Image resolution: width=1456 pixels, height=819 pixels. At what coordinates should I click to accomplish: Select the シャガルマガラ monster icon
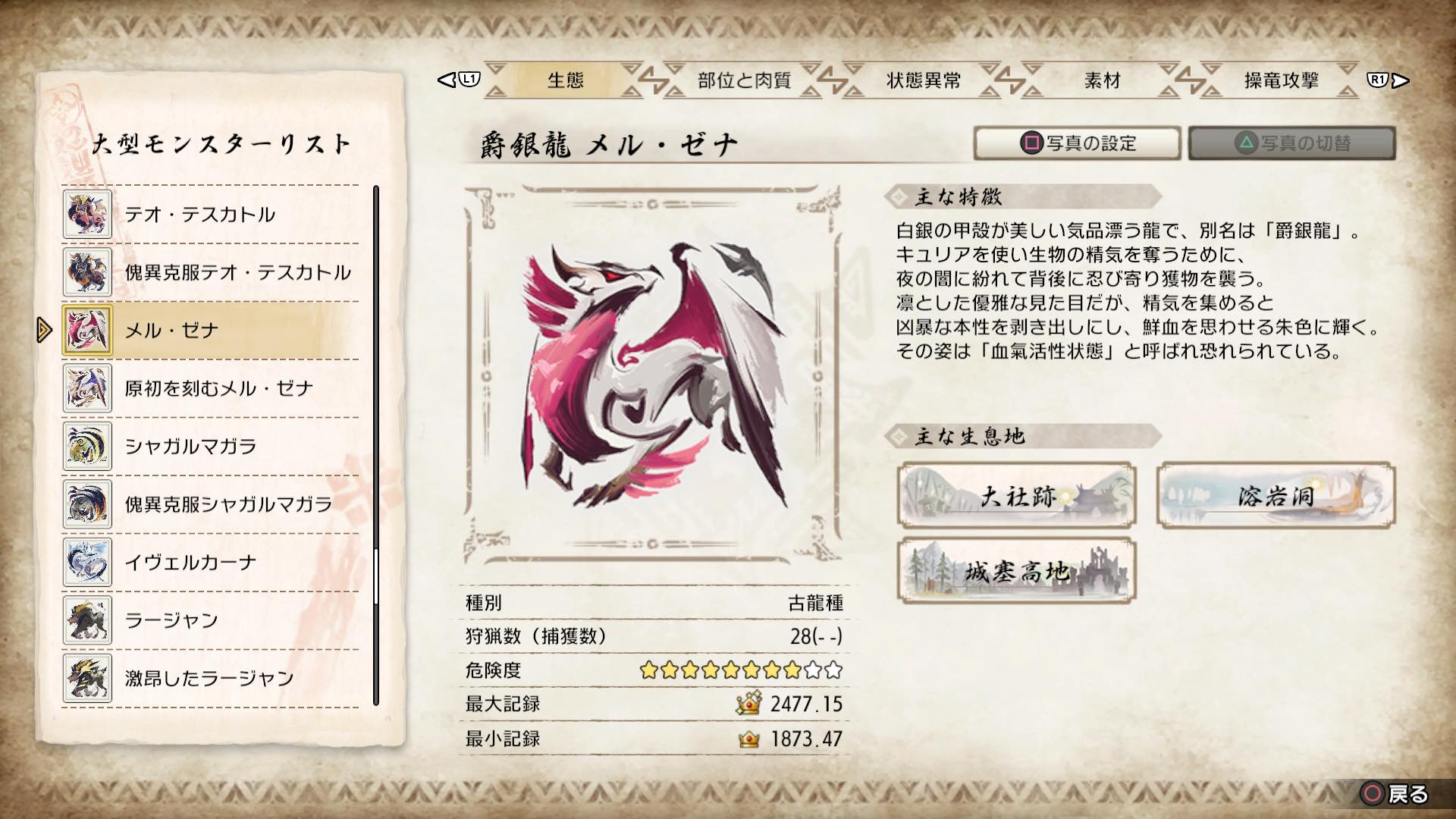tap(87, 446)
